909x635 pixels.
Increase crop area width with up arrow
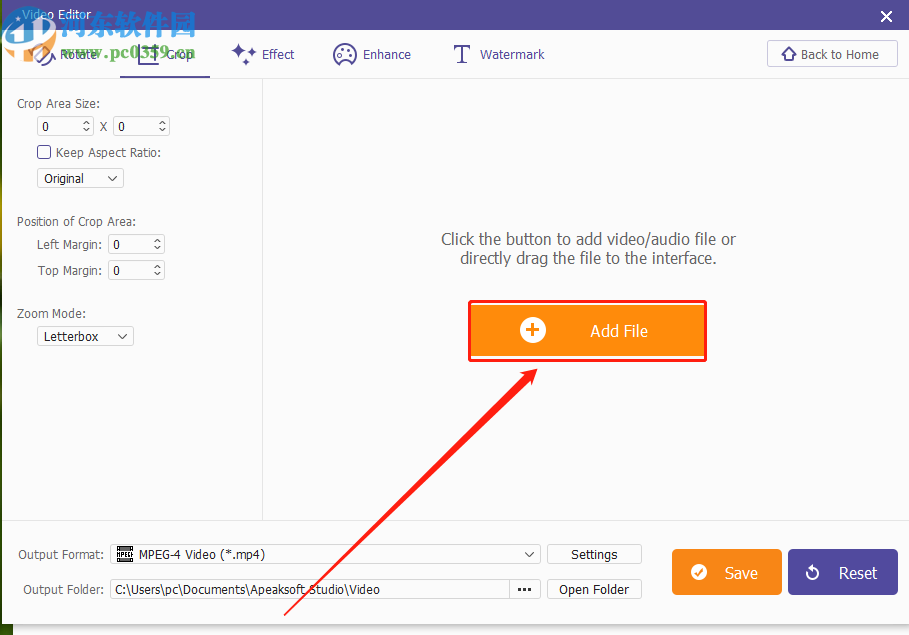coord(86,122)
